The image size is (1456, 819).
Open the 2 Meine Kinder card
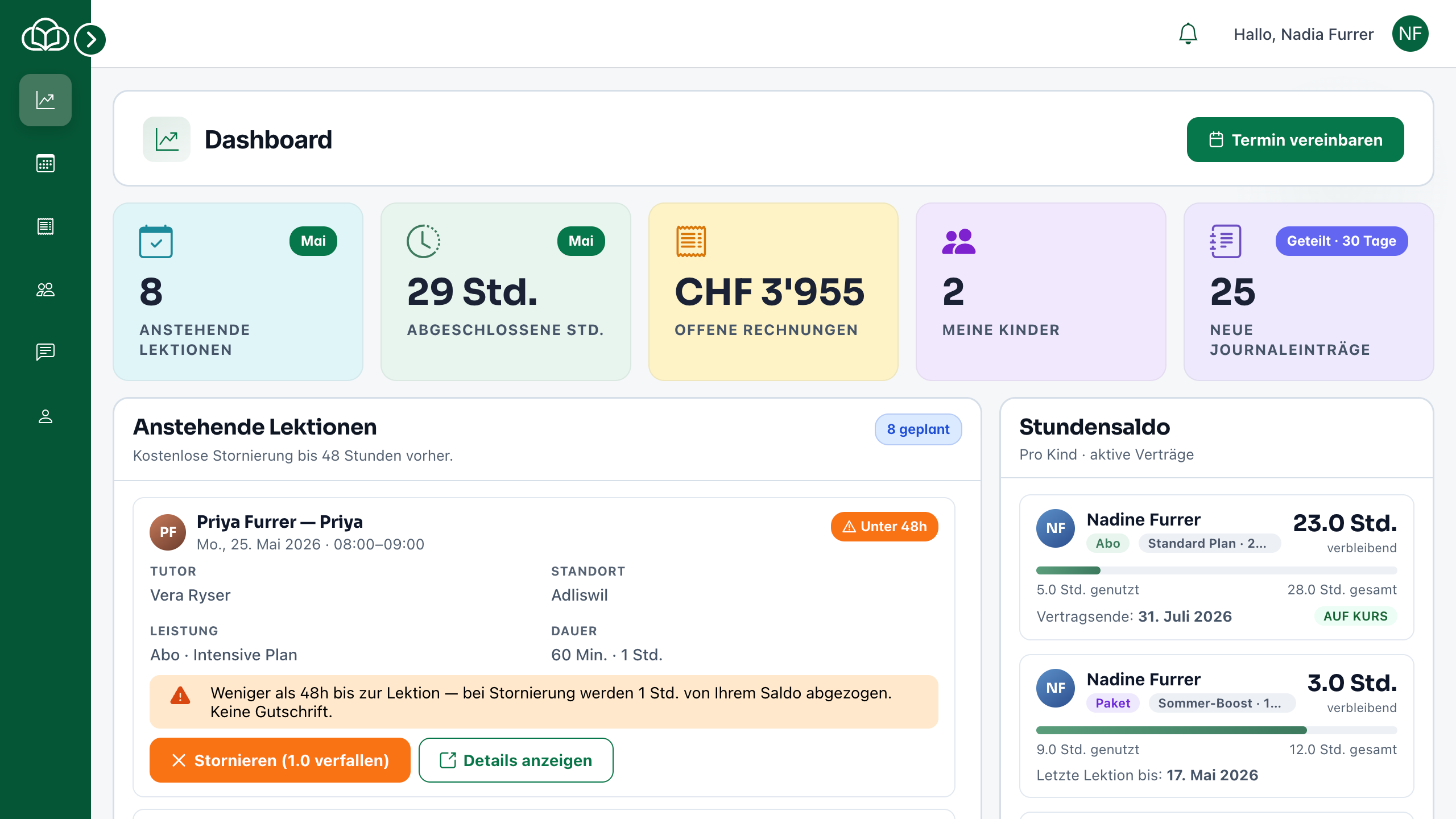pyautogui.click(x=1041, y=292)
